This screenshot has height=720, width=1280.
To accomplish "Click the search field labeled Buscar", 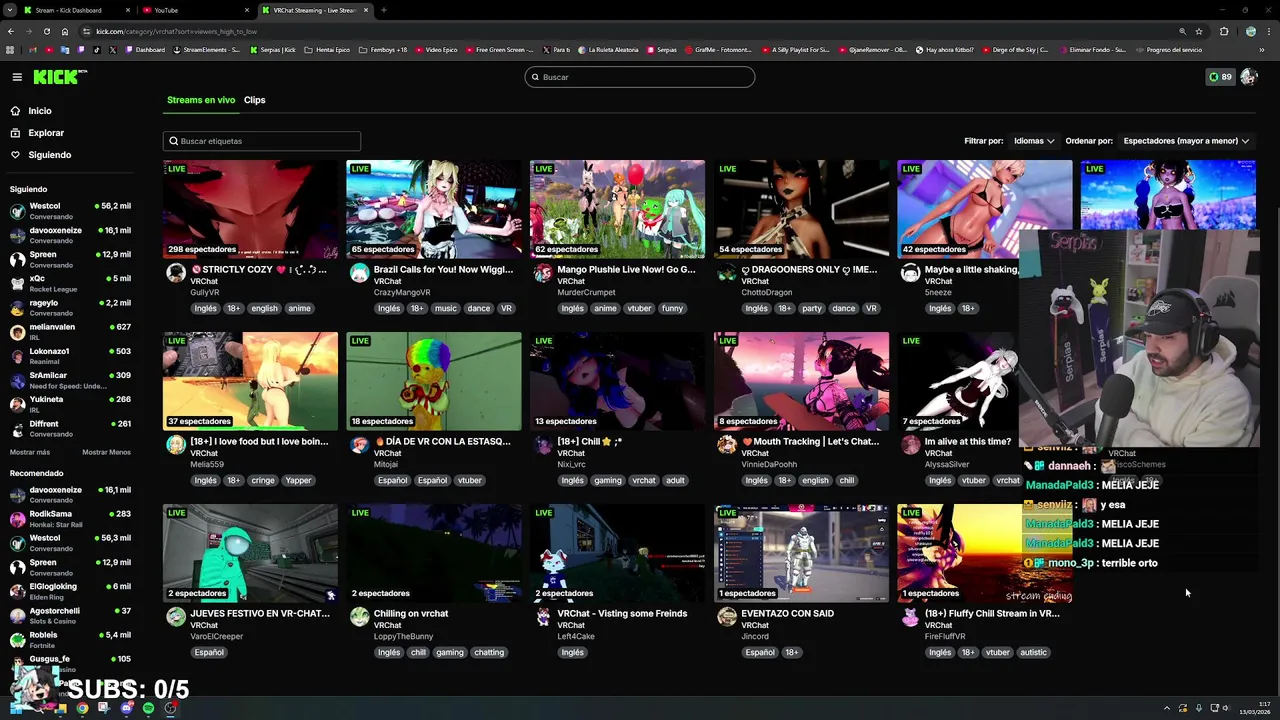I will (640, 77).
